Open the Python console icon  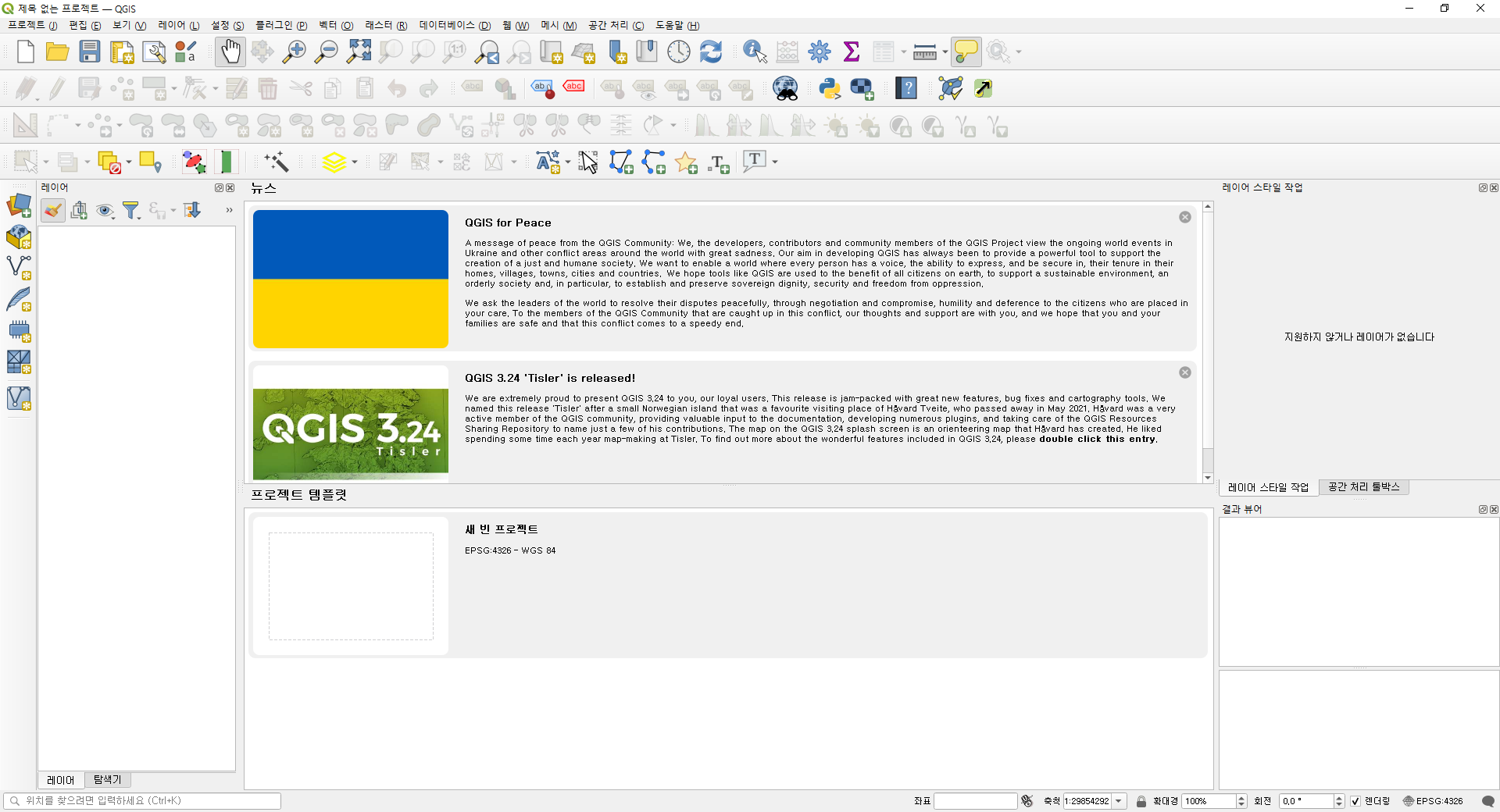[x=830, y=88]
